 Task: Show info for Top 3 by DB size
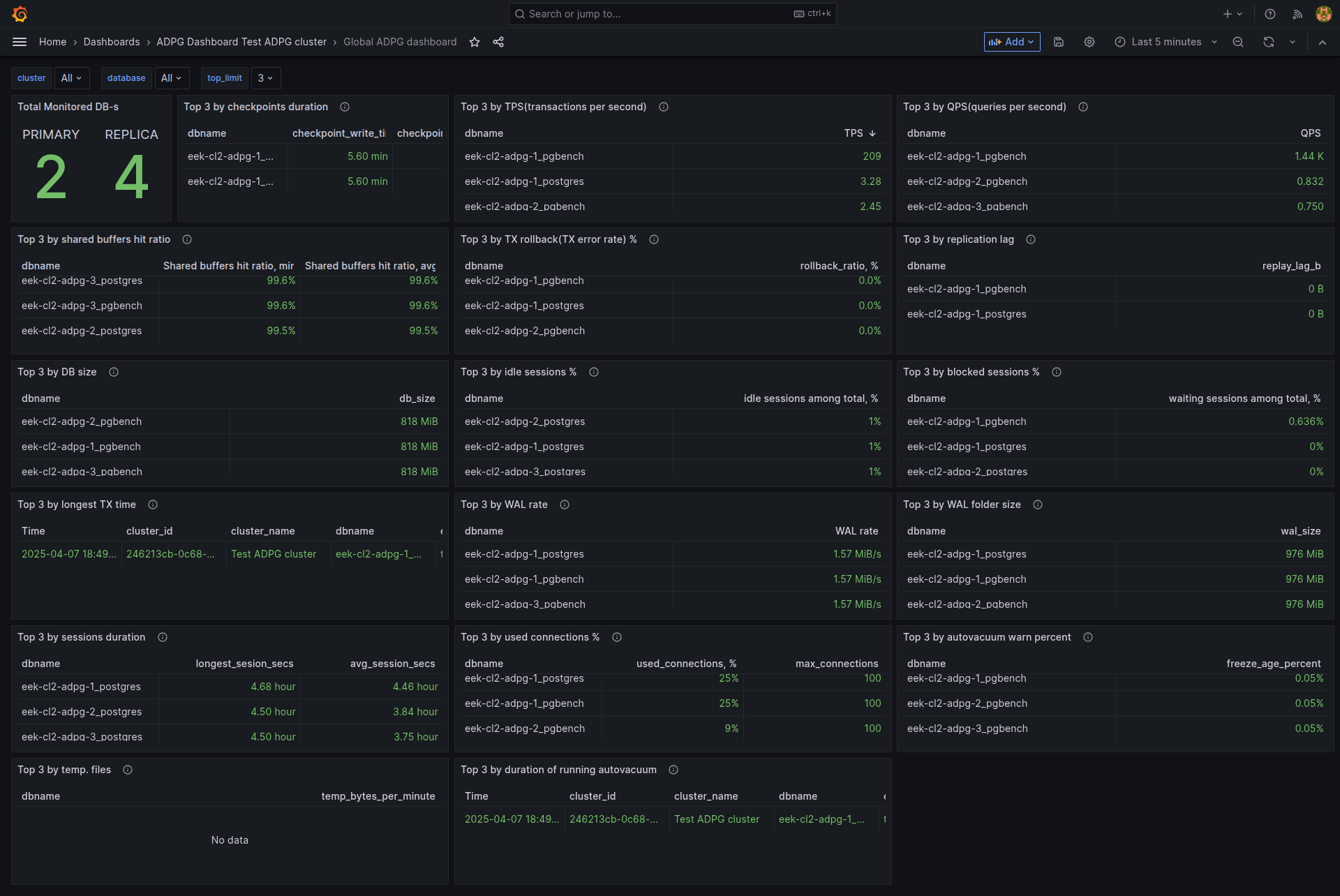pos(114,372)
